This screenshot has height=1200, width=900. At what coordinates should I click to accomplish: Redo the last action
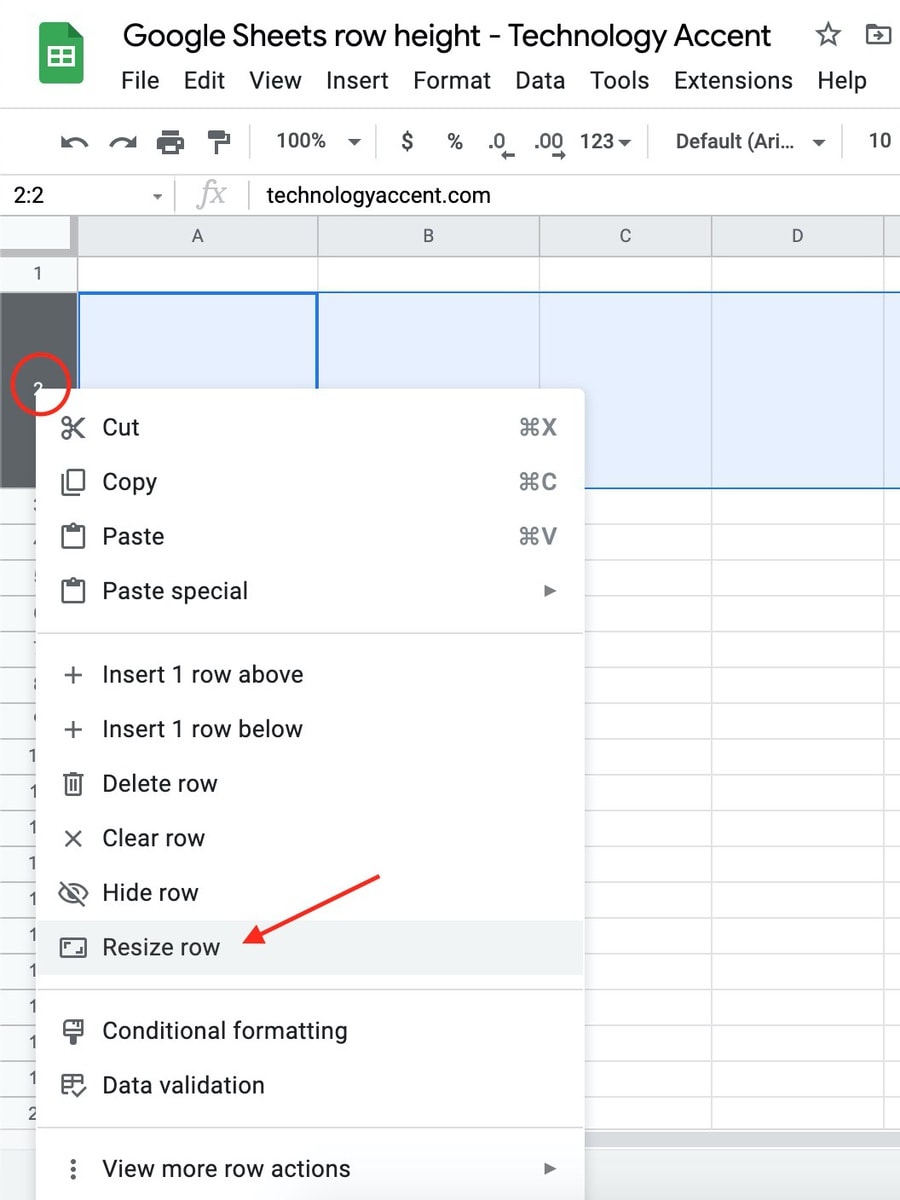[x=122, y=142]
